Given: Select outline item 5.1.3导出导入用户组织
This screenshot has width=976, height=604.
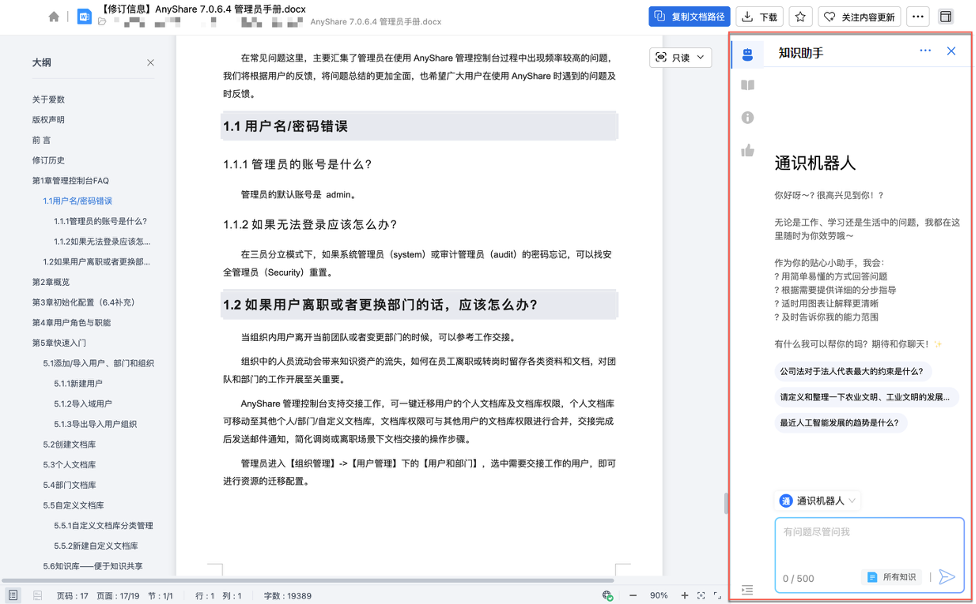Looking at the screenshot, I should click(95, 424).
